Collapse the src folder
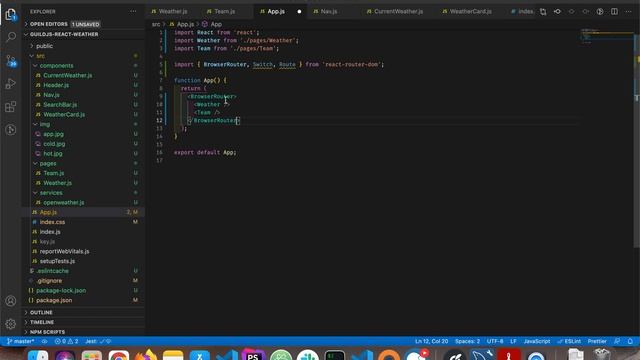 pos(83,56)
